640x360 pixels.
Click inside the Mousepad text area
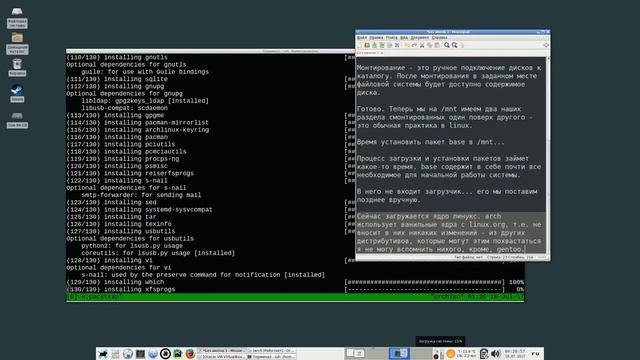[x=451, y=155]
